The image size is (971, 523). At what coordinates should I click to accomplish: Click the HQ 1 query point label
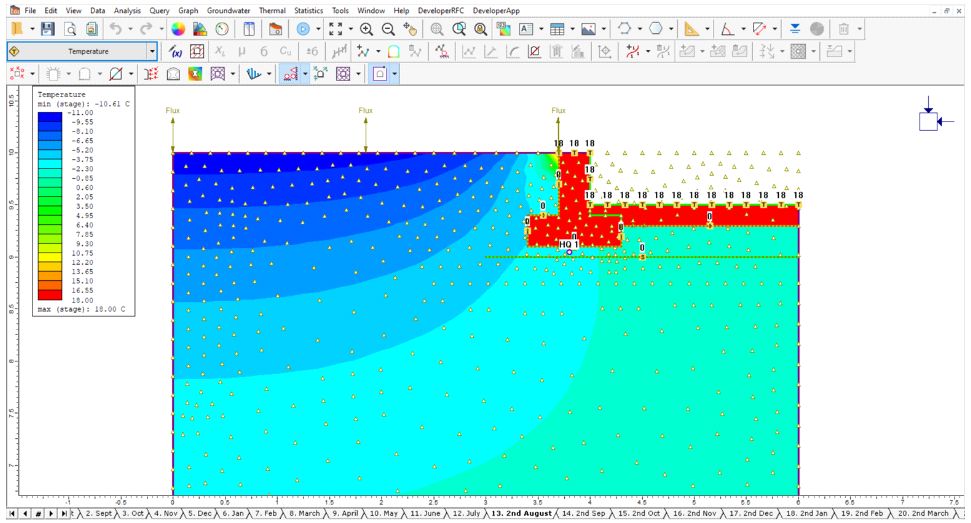[568, 244]
